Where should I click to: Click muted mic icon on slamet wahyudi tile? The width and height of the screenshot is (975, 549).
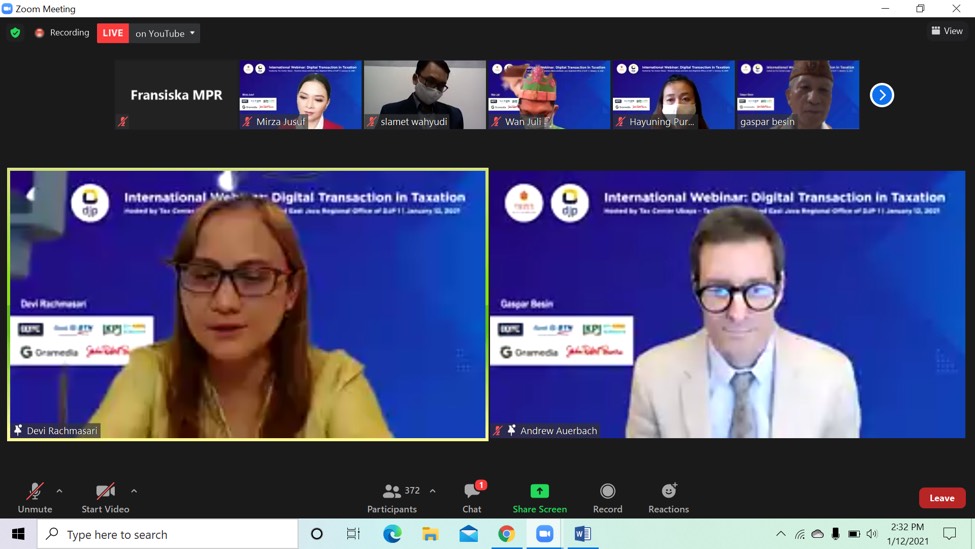[x=371, y=121]
